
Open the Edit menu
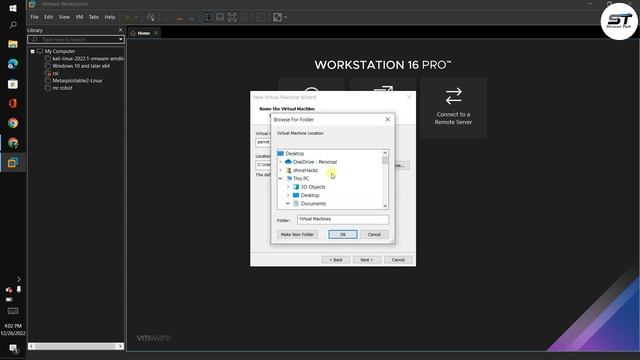point(49,17)
